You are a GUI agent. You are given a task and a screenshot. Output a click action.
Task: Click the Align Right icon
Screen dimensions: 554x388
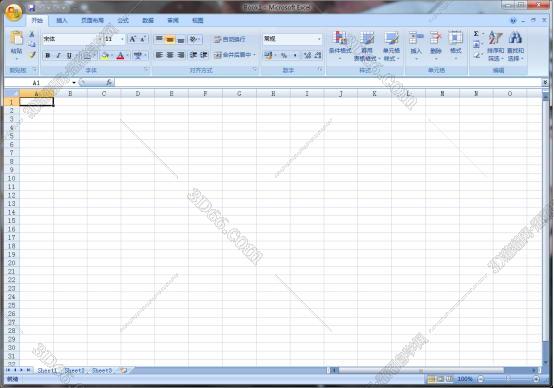(x=181, y=55)
